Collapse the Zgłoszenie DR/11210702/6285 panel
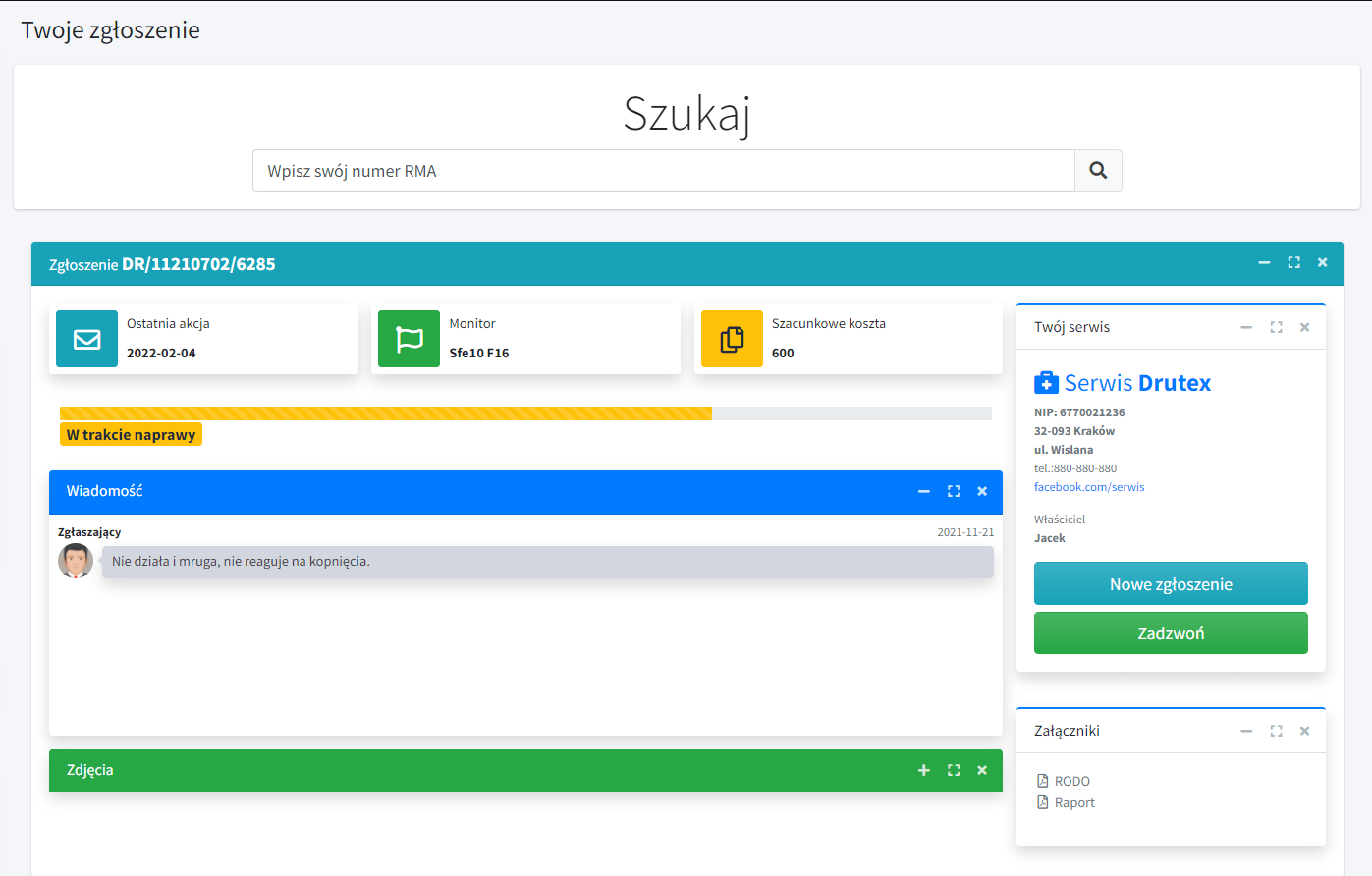Image resolution: width=1372 pixels, height=876 pixels. 1264,263
